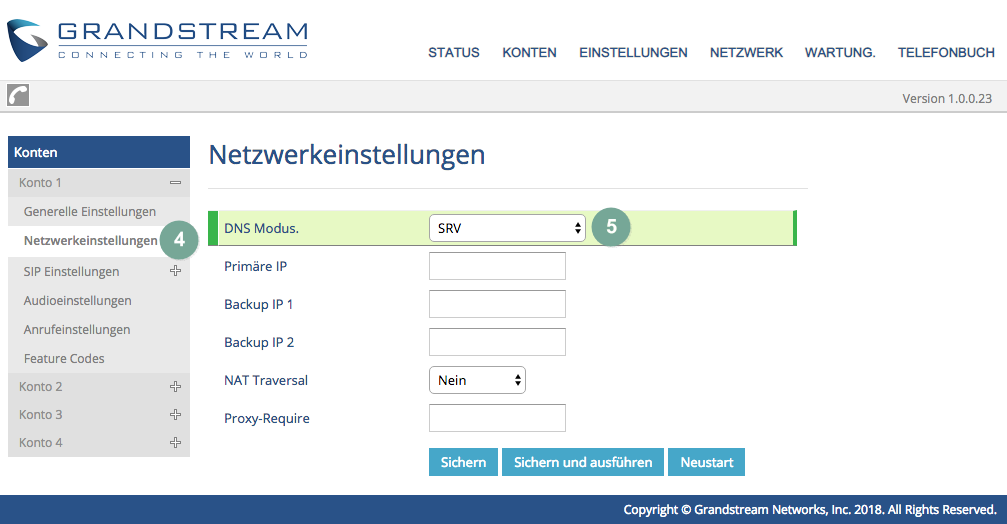
Task: Select Konto 4 in sidebar
Action: (40, 442)
